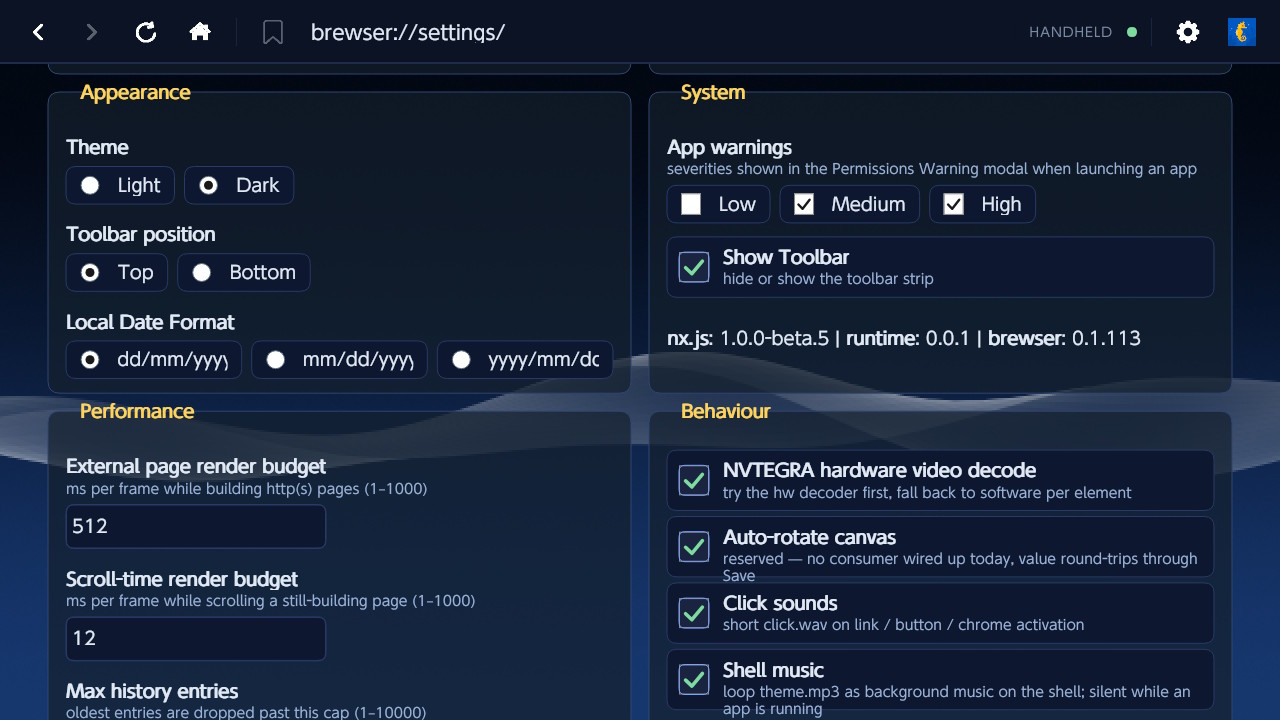Turn off Click sounds

tap(694, 613)
